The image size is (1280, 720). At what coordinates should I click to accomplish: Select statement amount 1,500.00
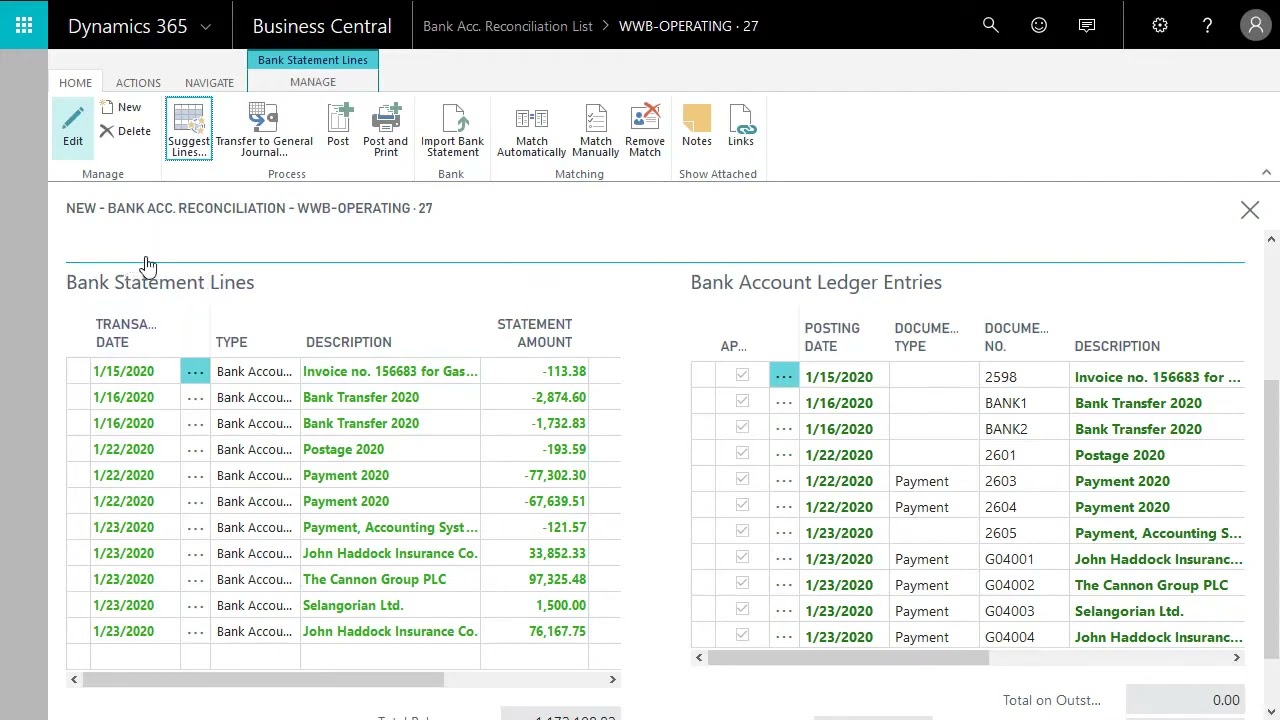tap(561, 605)
